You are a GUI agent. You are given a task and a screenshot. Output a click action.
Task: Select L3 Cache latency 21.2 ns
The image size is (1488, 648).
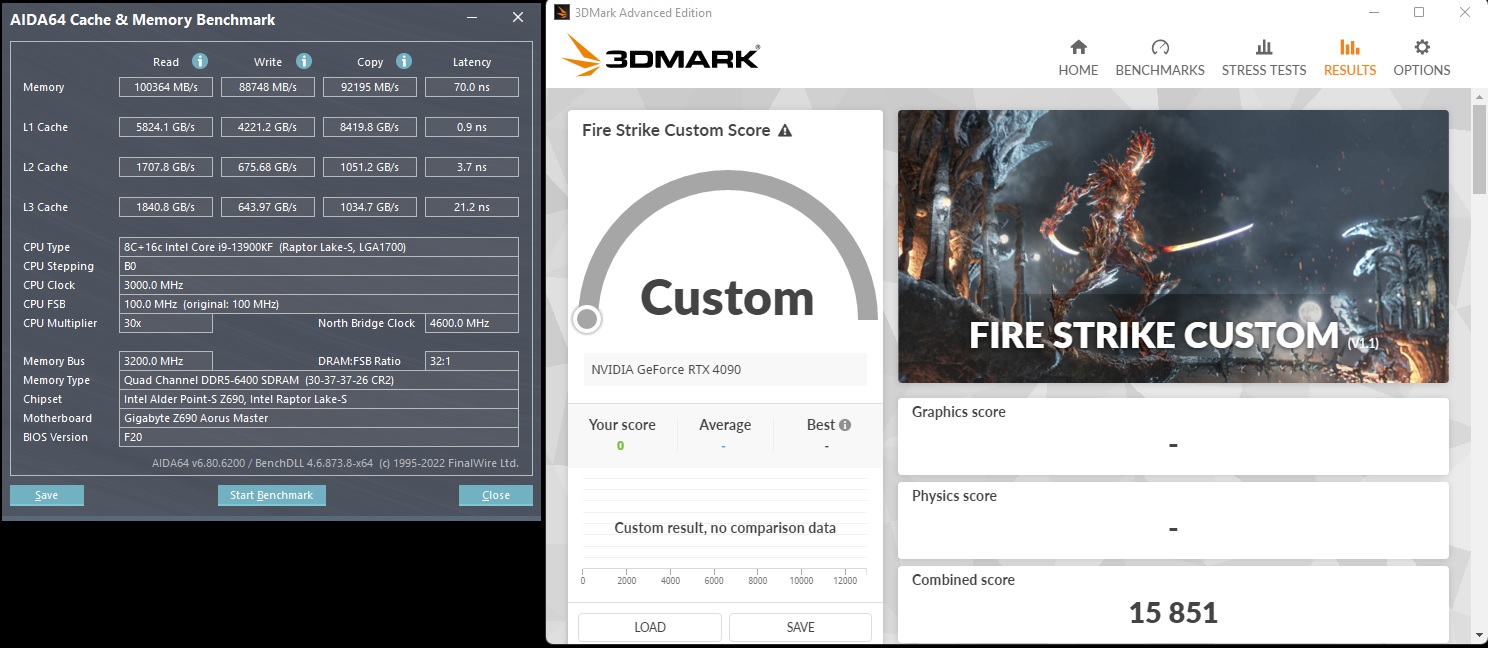(x=472, y=207)
